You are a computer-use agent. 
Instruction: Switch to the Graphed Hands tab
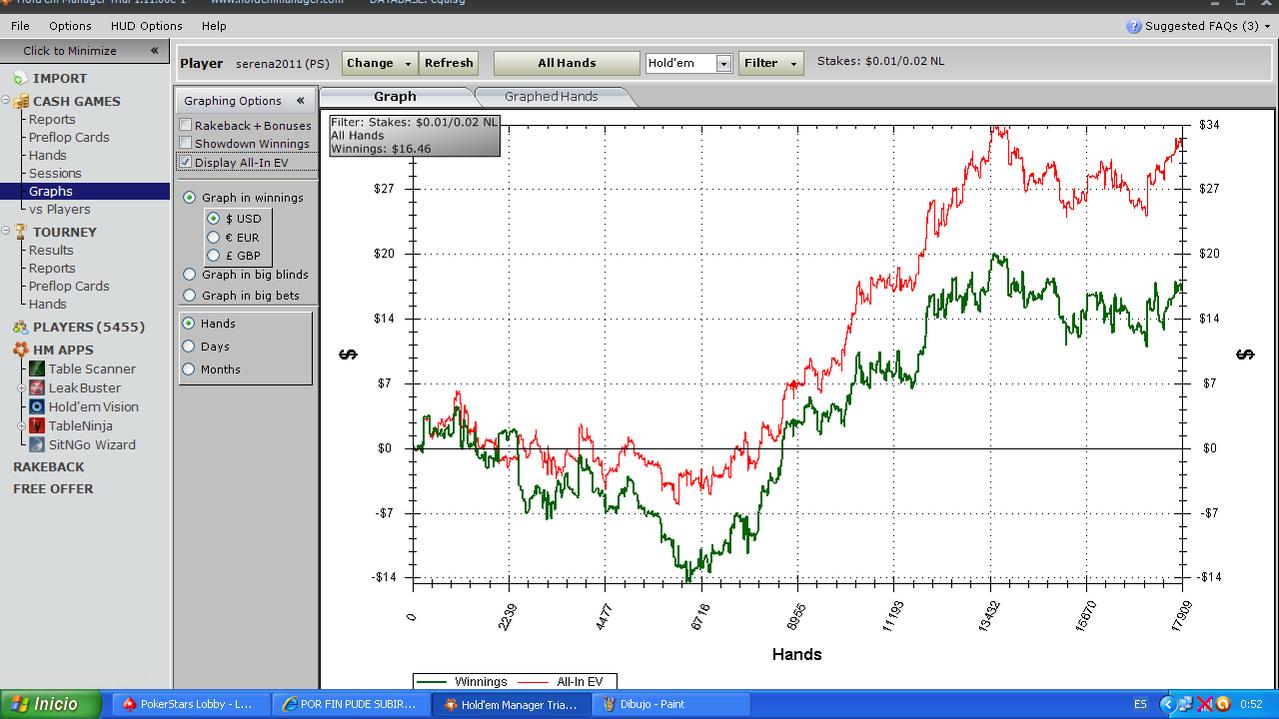coord(552,97)
